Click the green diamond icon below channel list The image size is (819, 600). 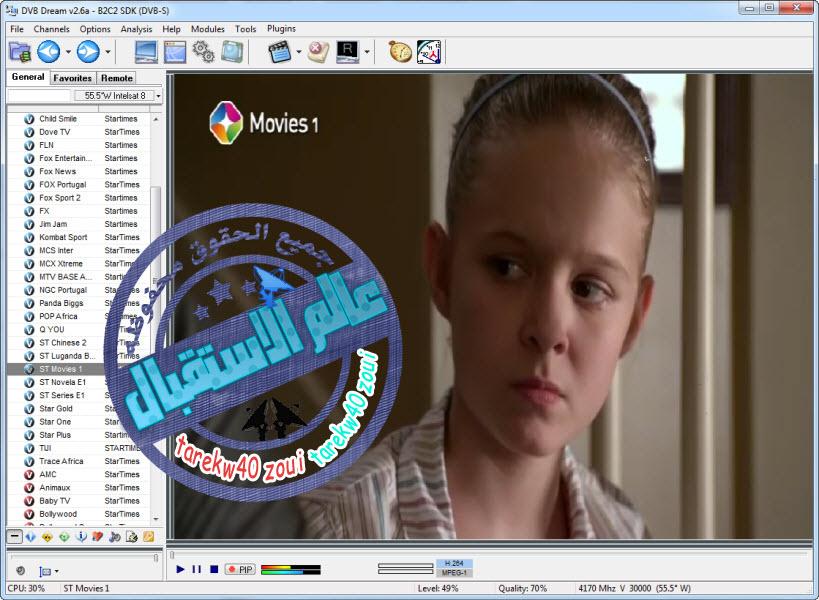pyautogui.click(x=64, y=537)
